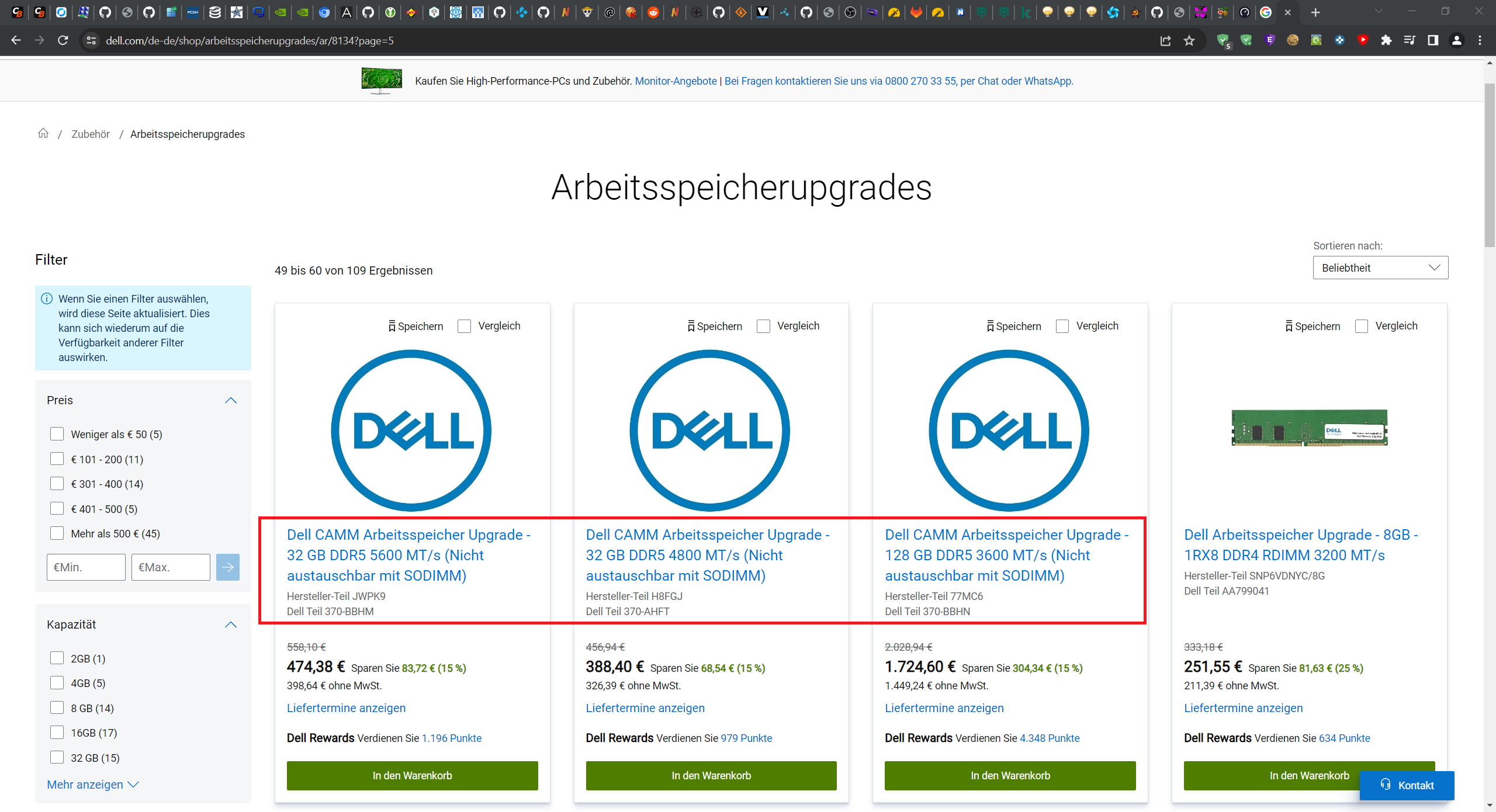The image size is (1496, 812).
Task: Open the green refresh extension icon
Action: [x=1316, y=40]
